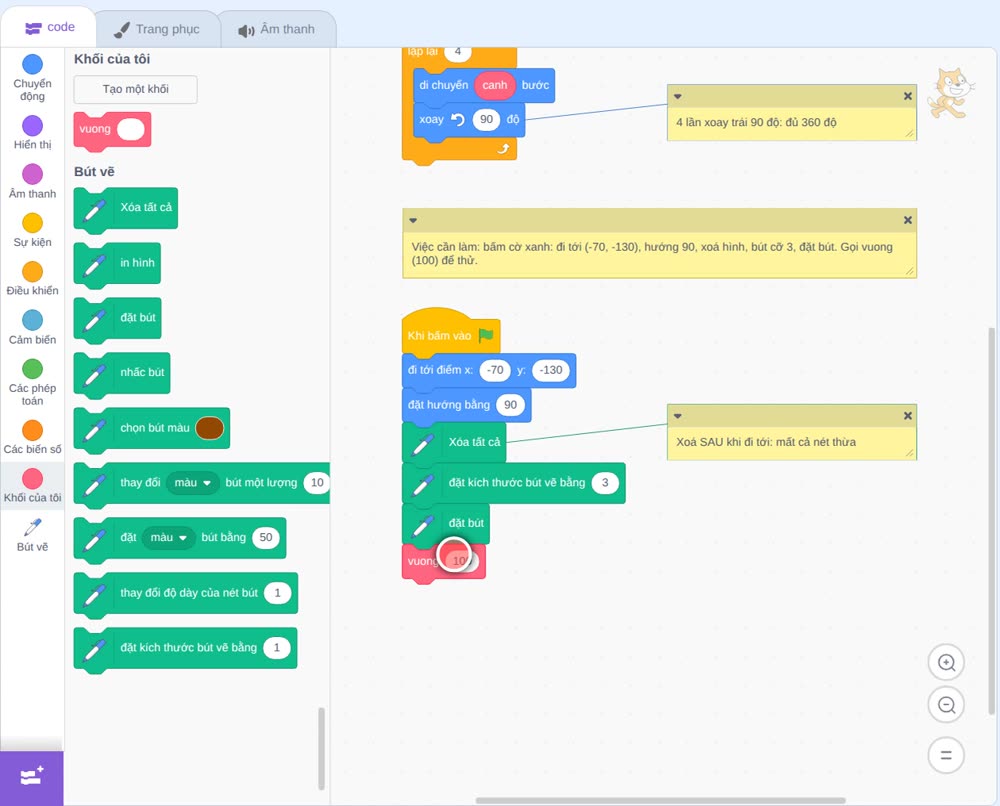1000x806 pixels.
Task: Click the y value -130 field
Action: tap(551, 370)
